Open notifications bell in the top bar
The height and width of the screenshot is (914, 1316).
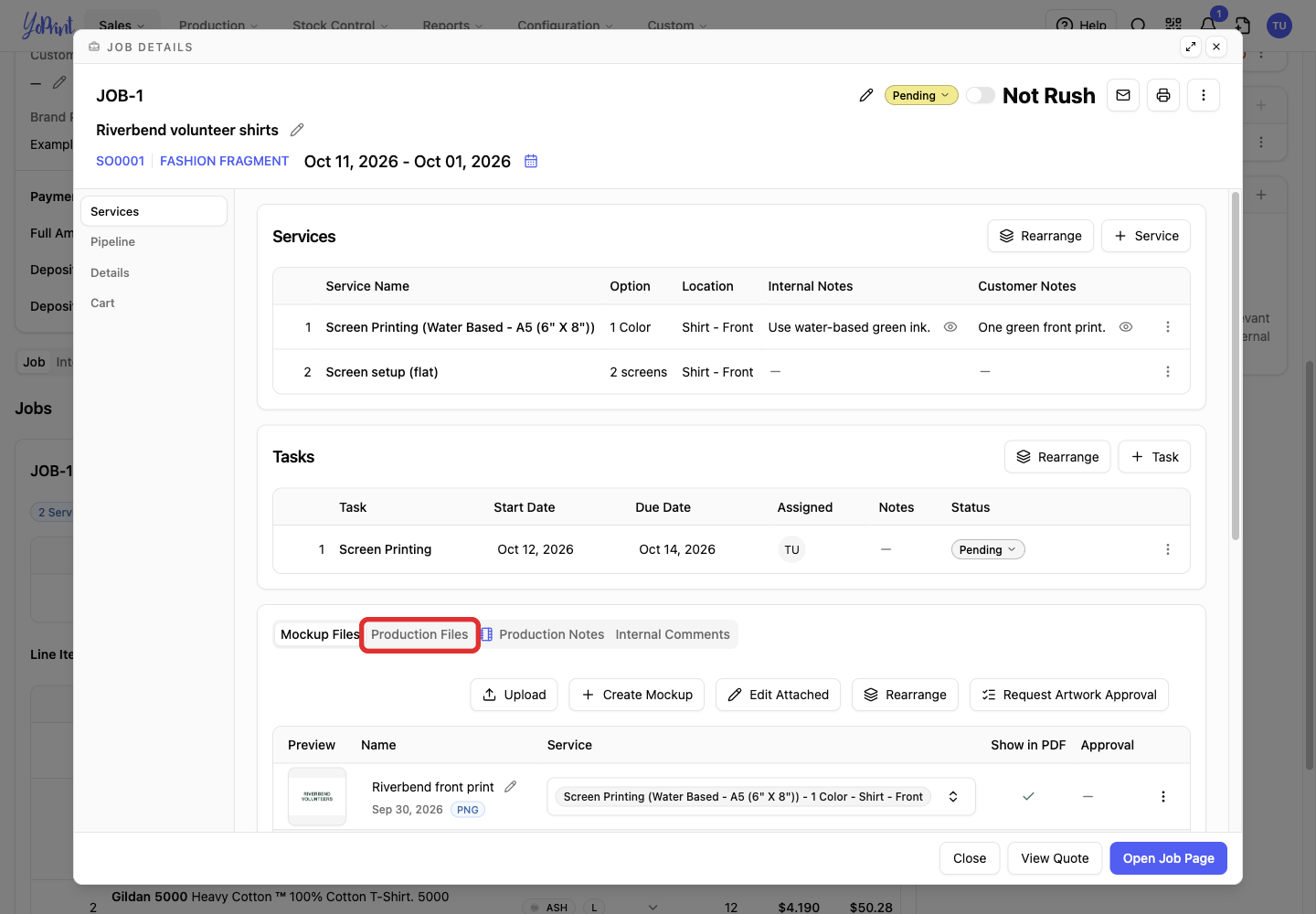click(1208, 25)
